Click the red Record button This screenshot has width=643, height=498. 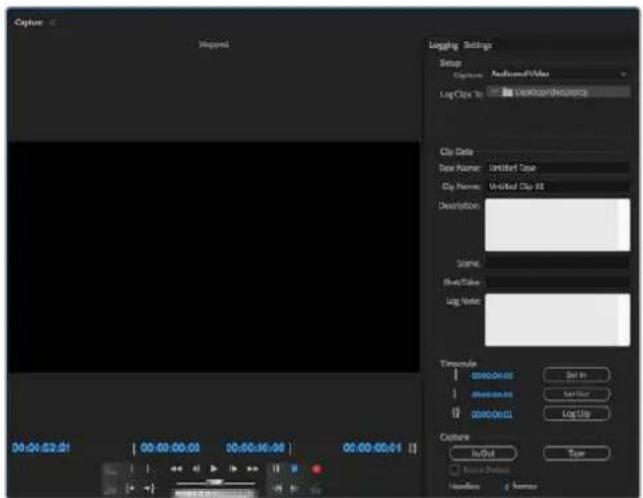[316, 469]
